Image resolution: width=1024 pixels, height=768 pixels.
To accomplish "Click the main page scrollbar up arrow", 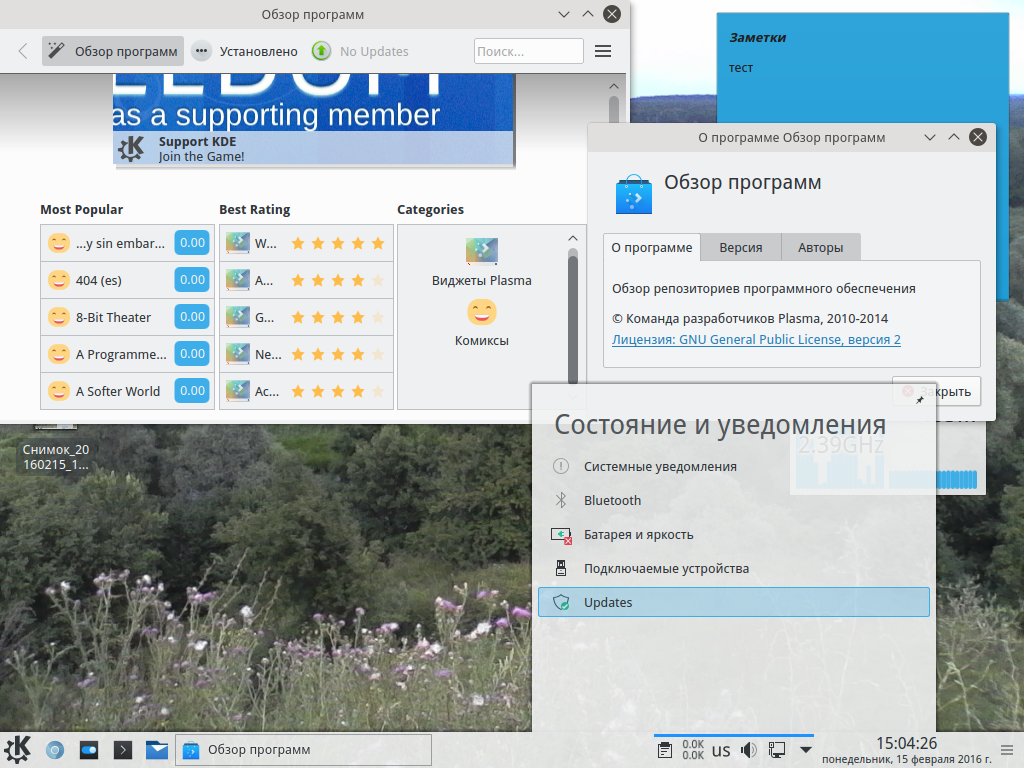I will (x=613, y=86).
